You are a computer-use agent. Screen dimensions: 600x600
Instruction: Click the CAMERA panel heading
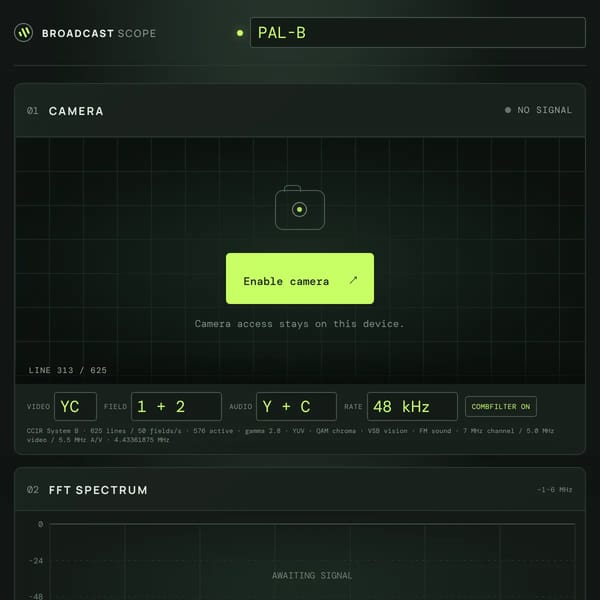(x=76, y=111)
